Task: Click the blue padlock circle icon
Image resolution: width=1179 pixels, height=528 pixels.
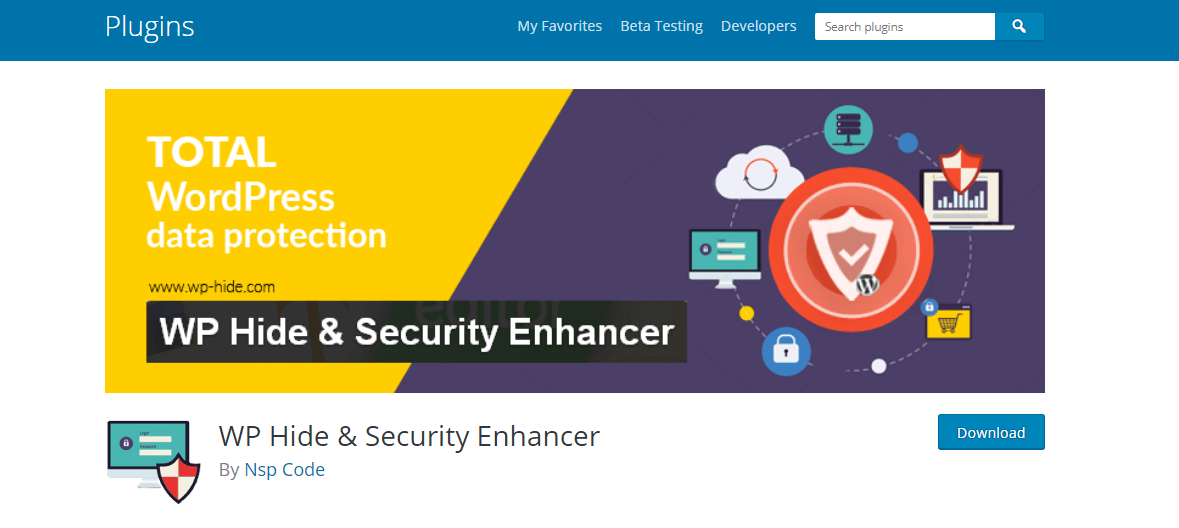Action: point(787,351)
